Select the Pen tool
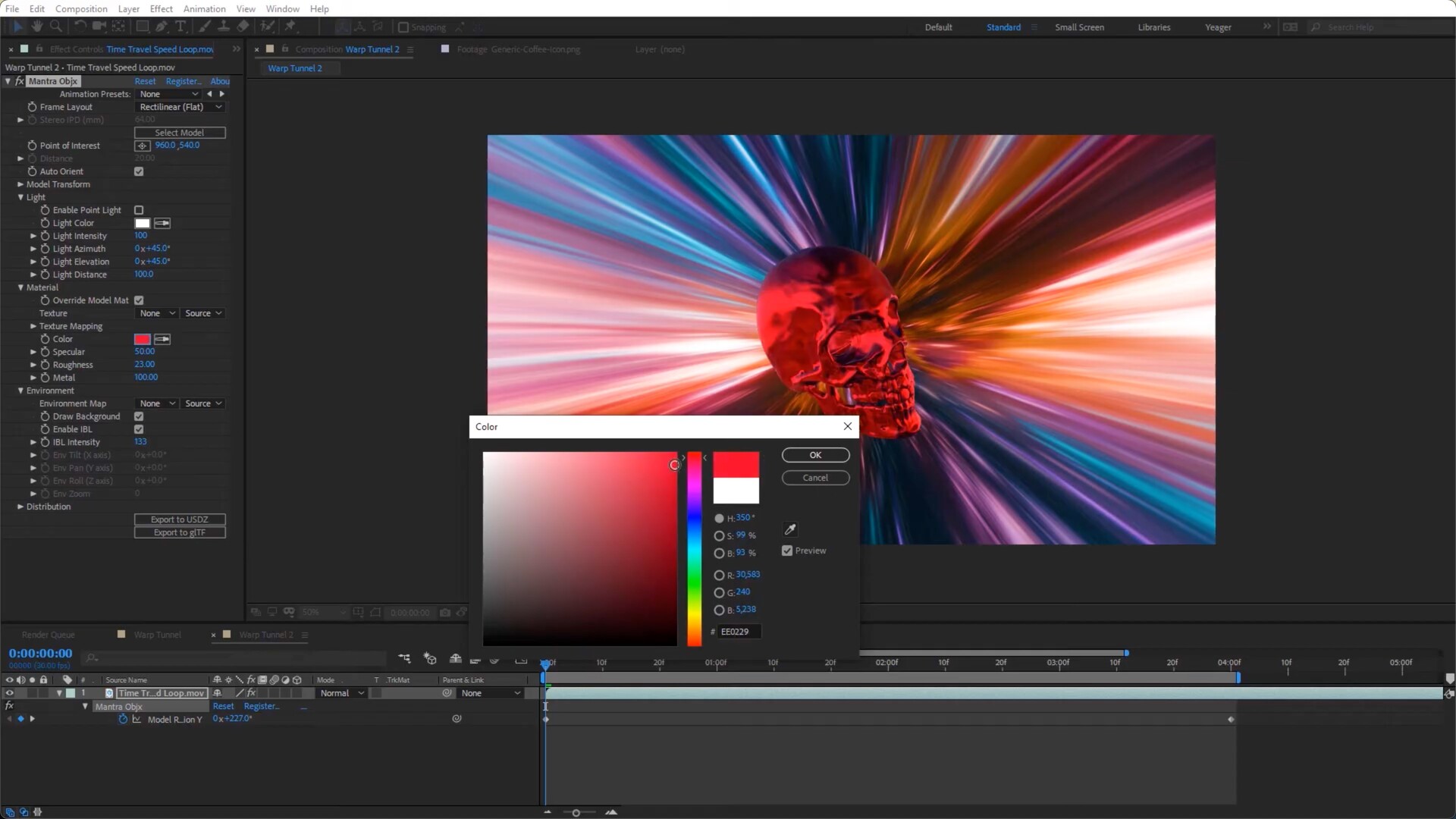The width and height of the screenshot is (1456, 819). [x=162, y=27]
